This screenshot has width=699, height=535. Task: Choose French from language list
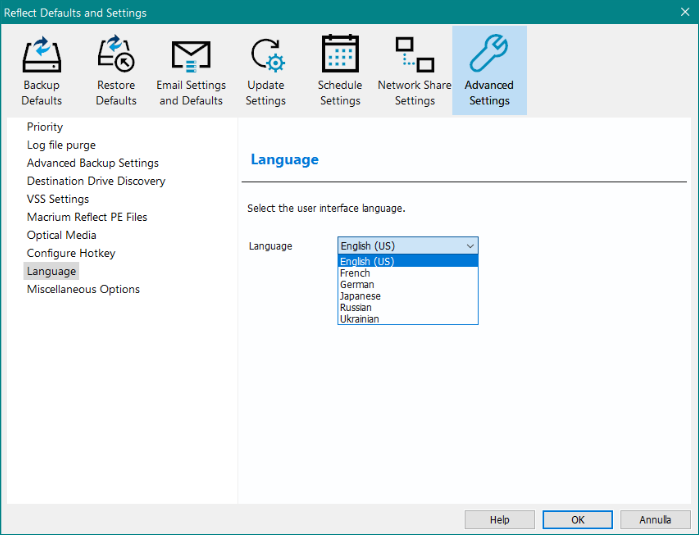point(408,273)
